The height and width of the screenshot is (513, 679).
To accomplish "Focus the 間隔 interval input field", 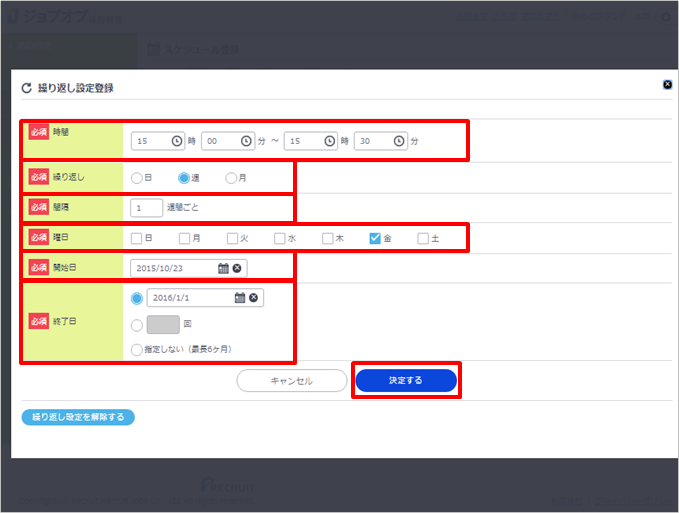I will [x=146, y=208].
